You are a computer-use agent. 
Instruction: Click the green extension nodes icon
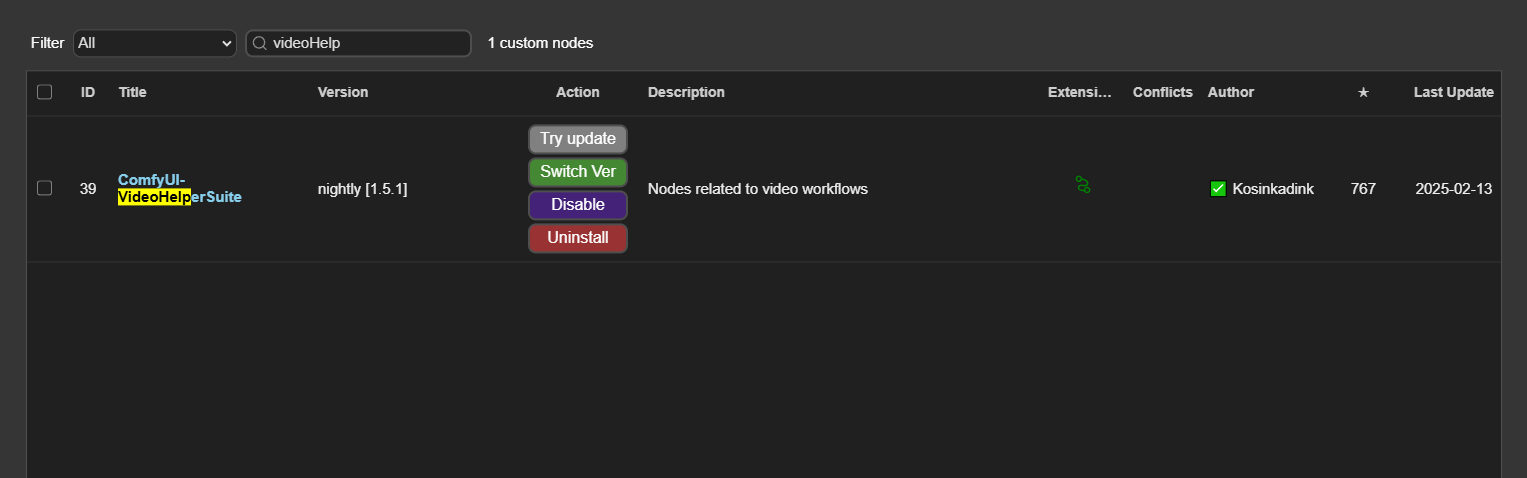click(x=1082, y=185)
